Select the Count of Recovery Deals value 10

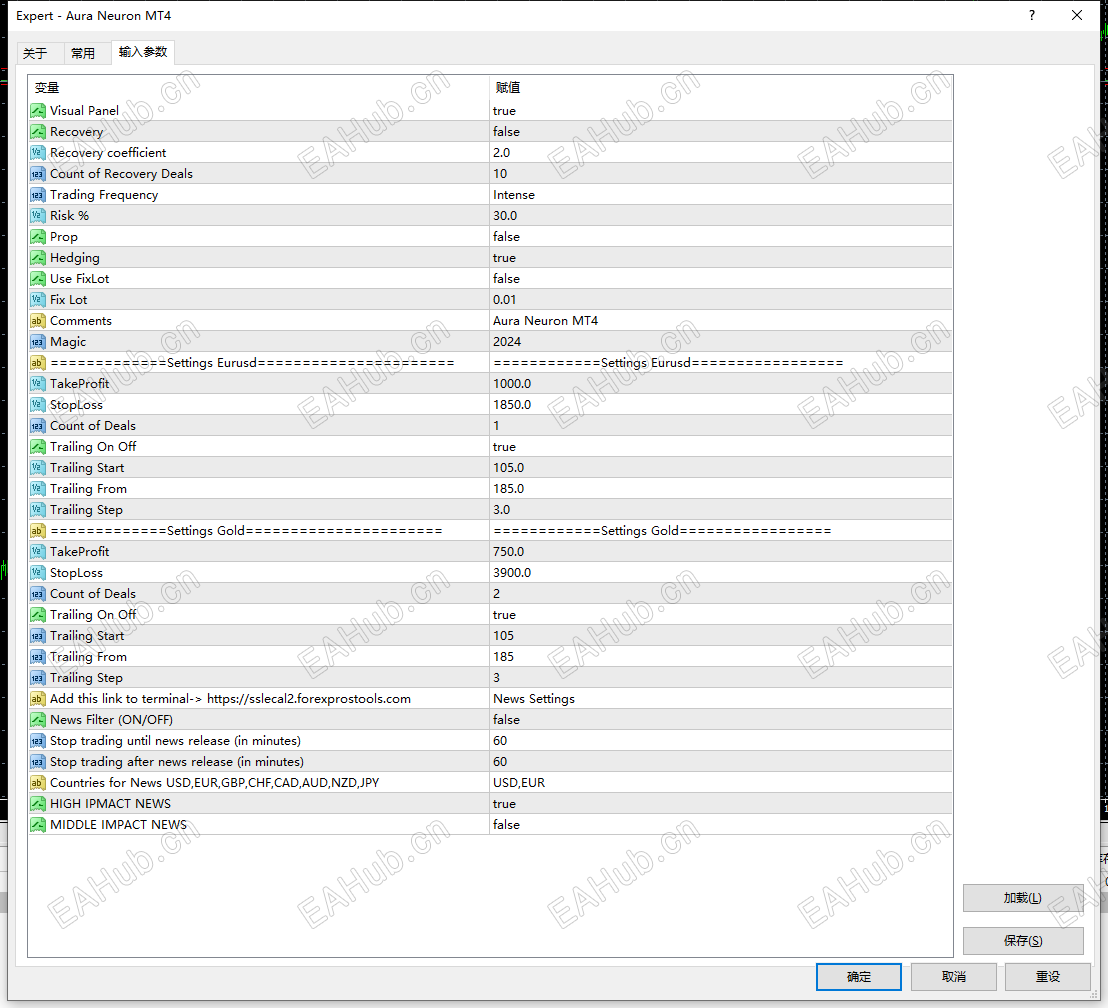tap(721, 174)
